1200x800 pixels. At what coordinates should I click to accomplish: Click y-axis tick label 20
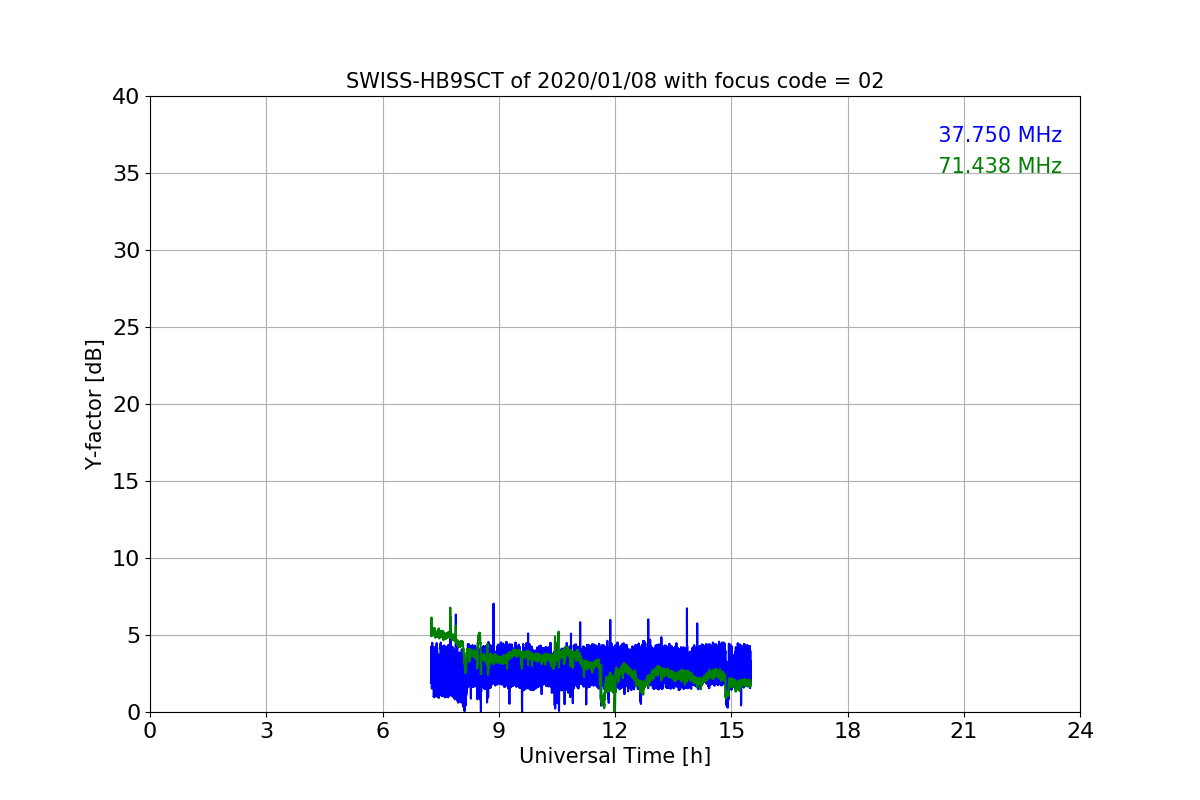[126, 405]
